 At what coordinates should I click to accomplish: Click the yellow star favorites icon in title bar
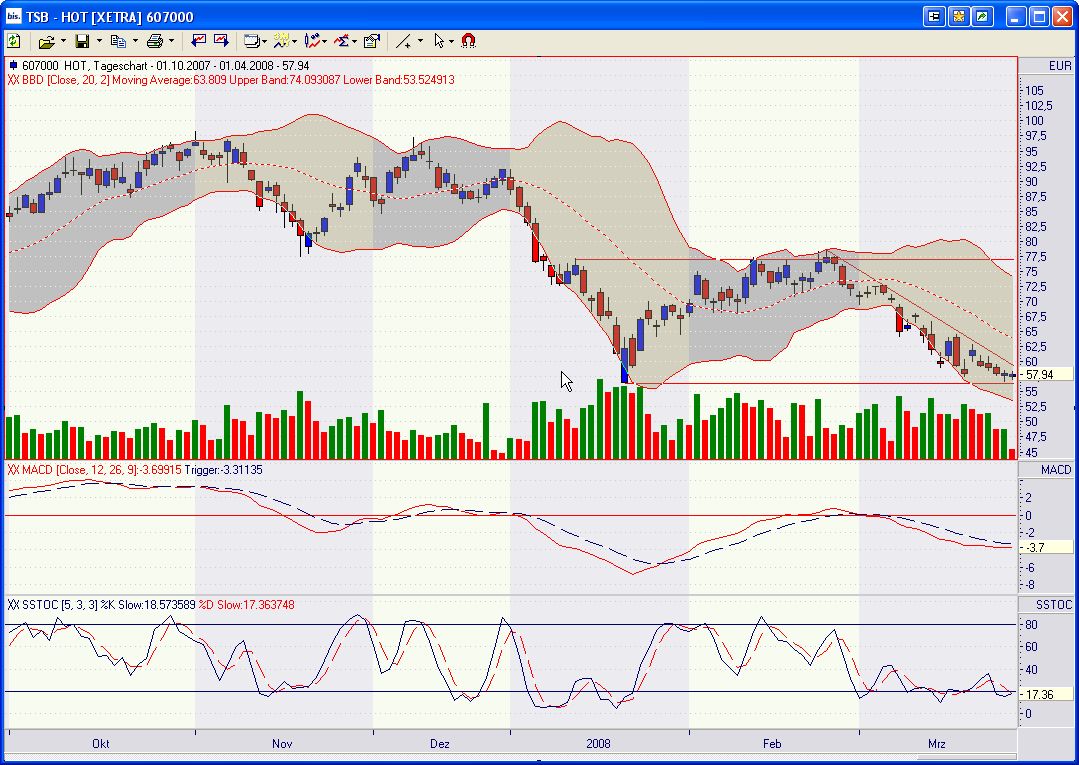(960, 16)
